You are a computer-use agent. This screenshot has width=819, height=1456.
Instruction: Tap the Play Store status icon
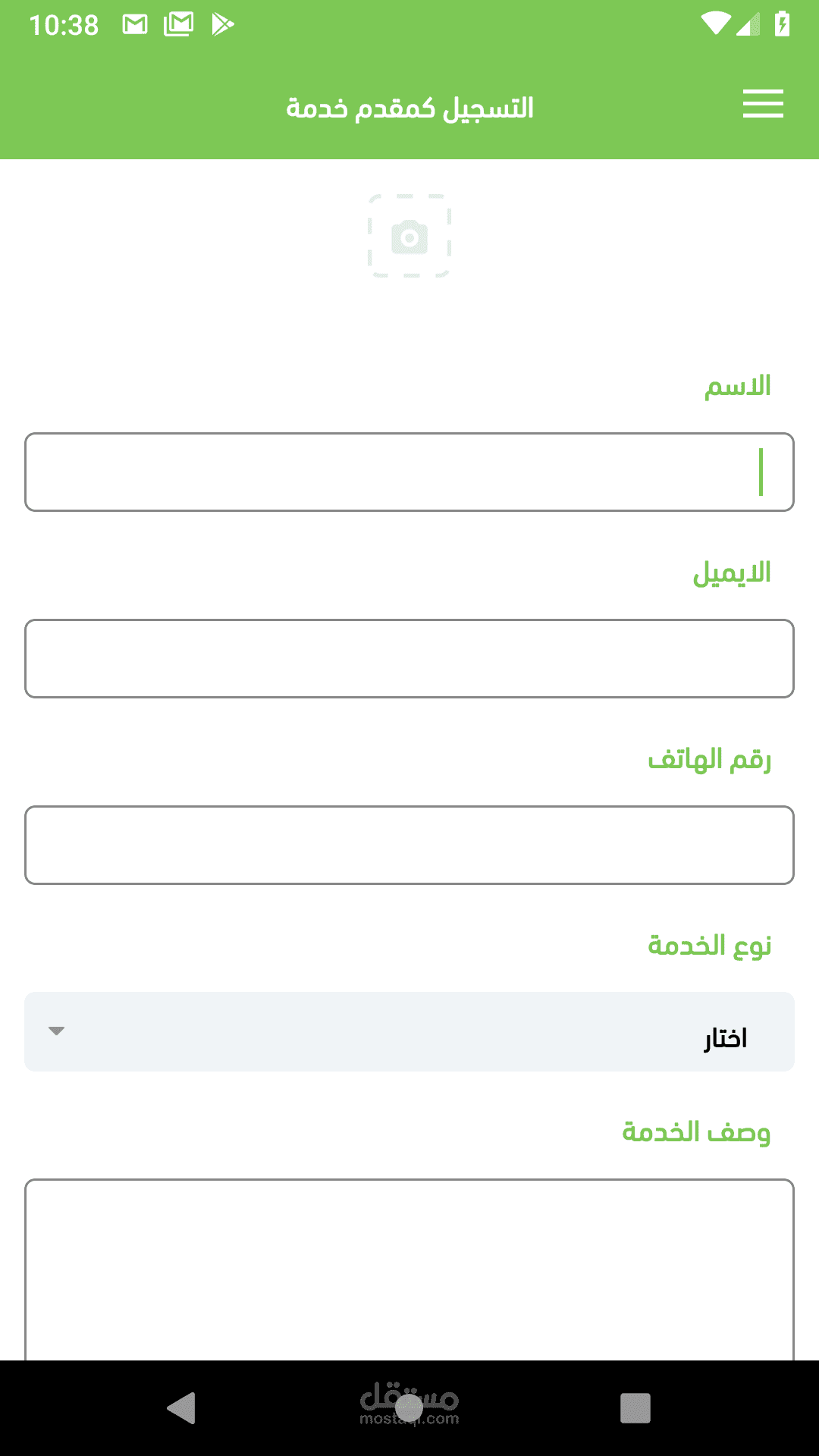pos(222,25)
